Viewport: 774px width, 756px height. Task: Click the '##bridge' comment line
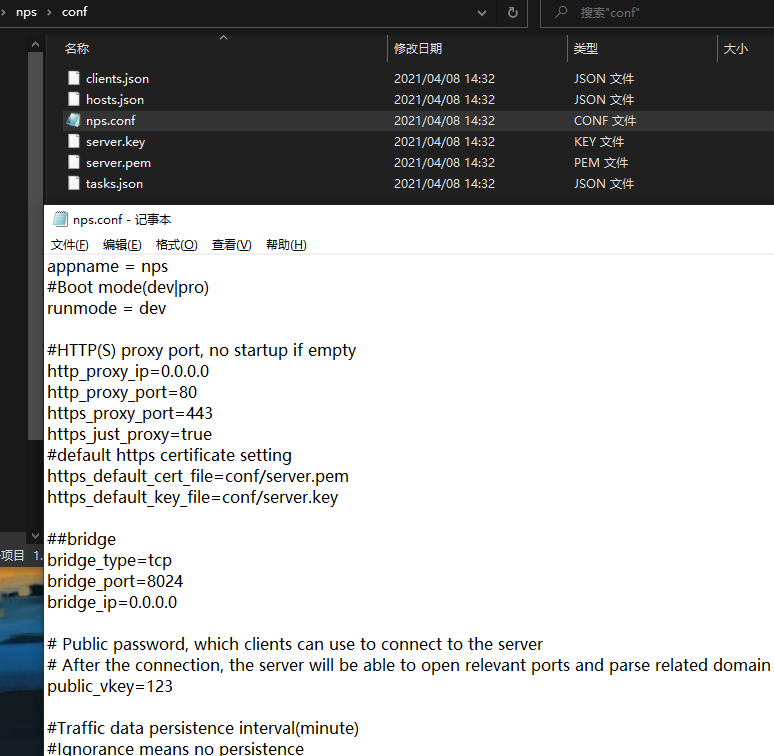tap(81, 539)
